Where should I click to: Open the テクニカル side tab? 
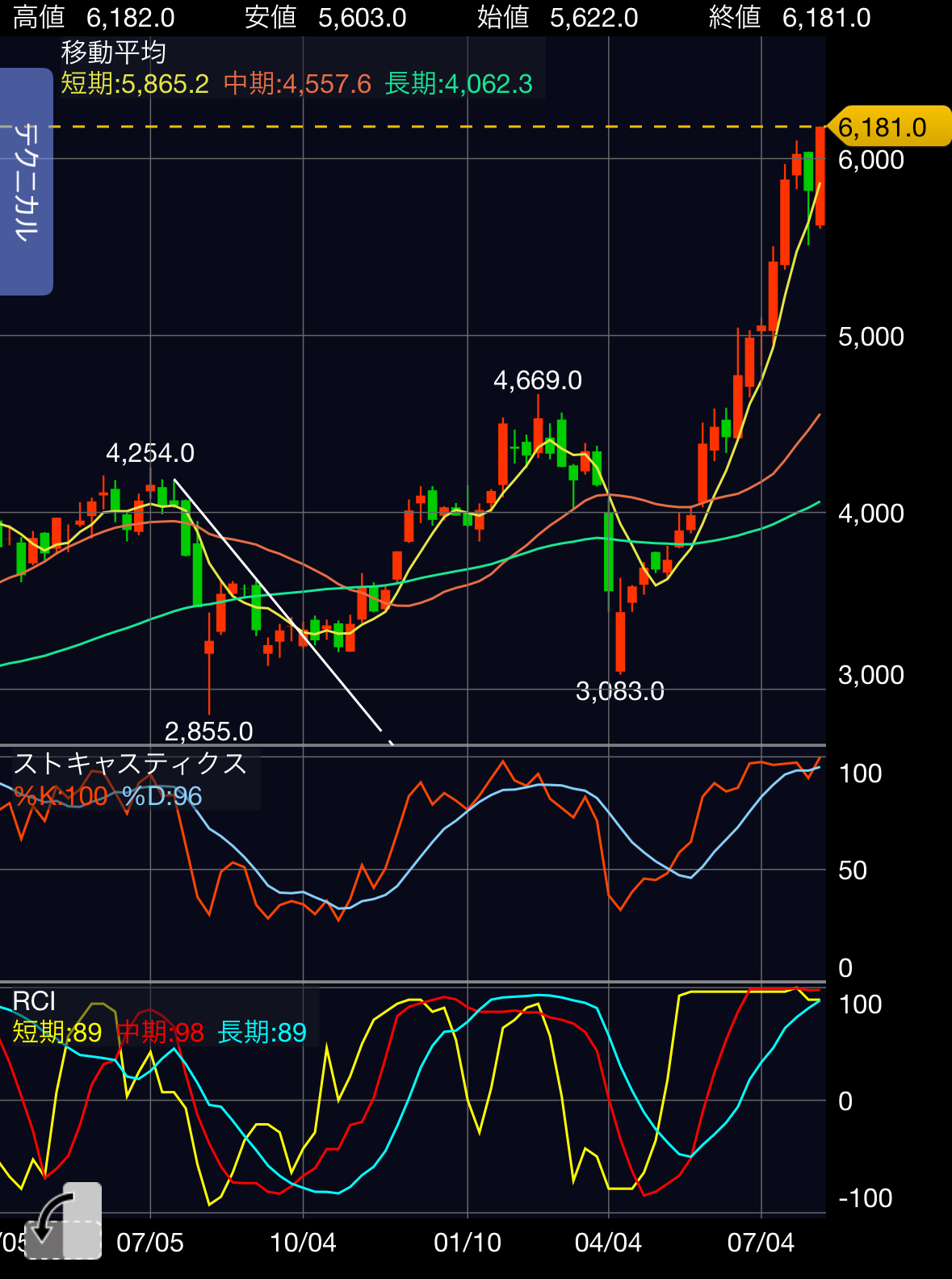26,182
